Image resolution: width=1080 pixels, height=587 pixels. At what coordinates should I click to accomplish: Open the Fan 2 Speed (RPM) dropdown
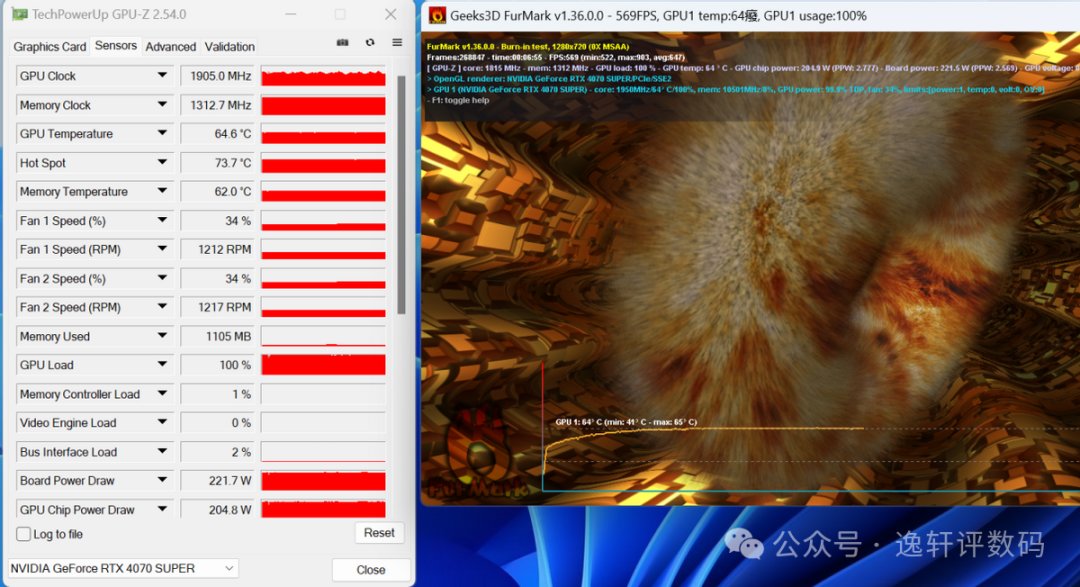(x=162, y=307)
